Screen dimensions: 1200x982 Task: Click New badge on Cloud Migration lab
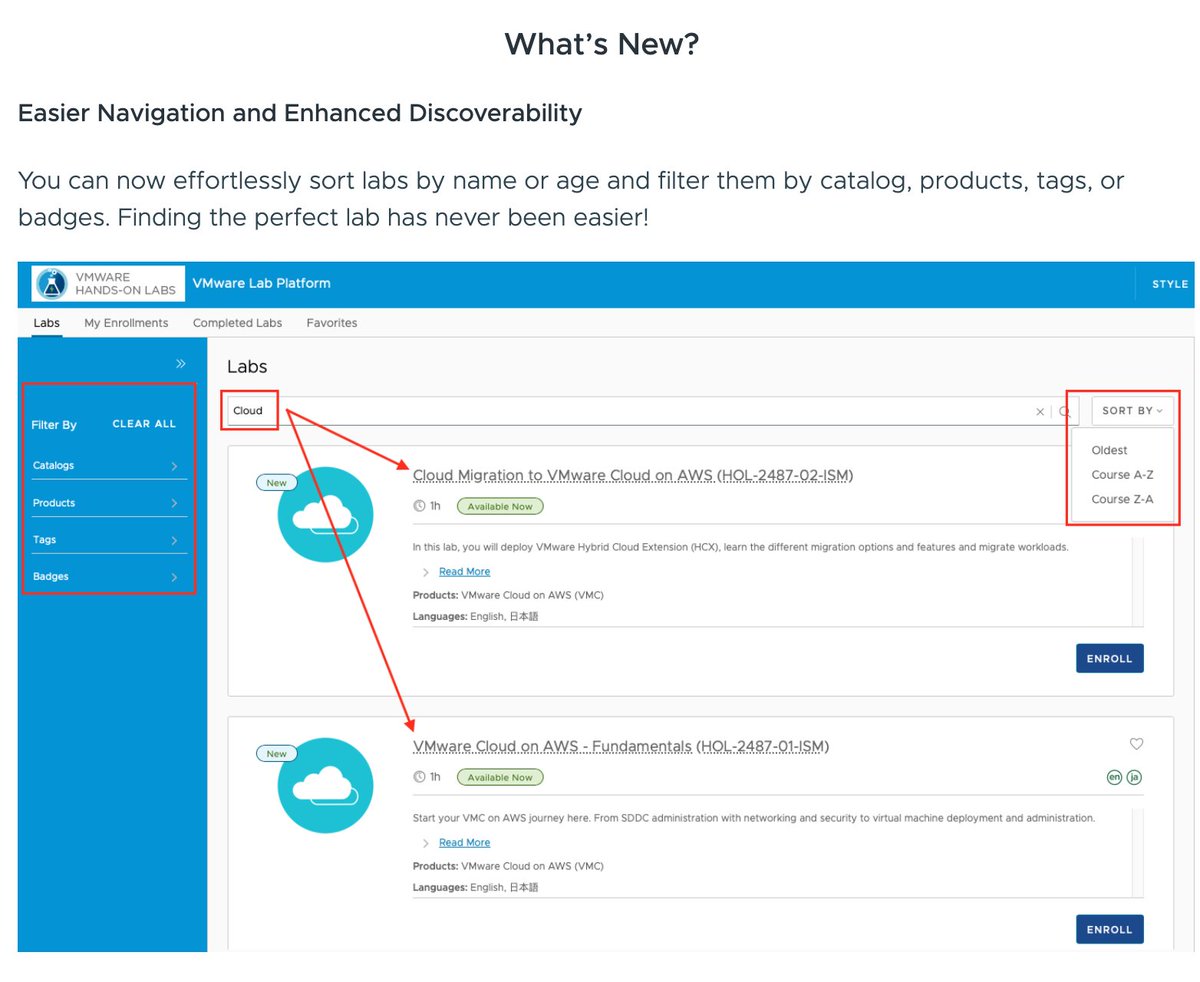pos(276,482)
